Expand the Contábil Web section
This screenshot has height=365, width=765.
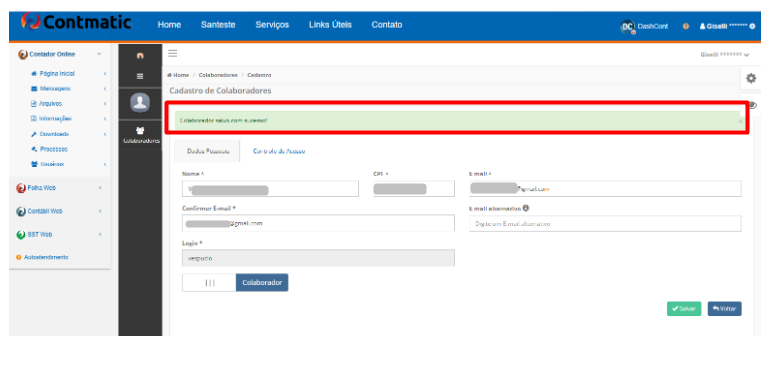pyautogui.click(x=59, y=211)
